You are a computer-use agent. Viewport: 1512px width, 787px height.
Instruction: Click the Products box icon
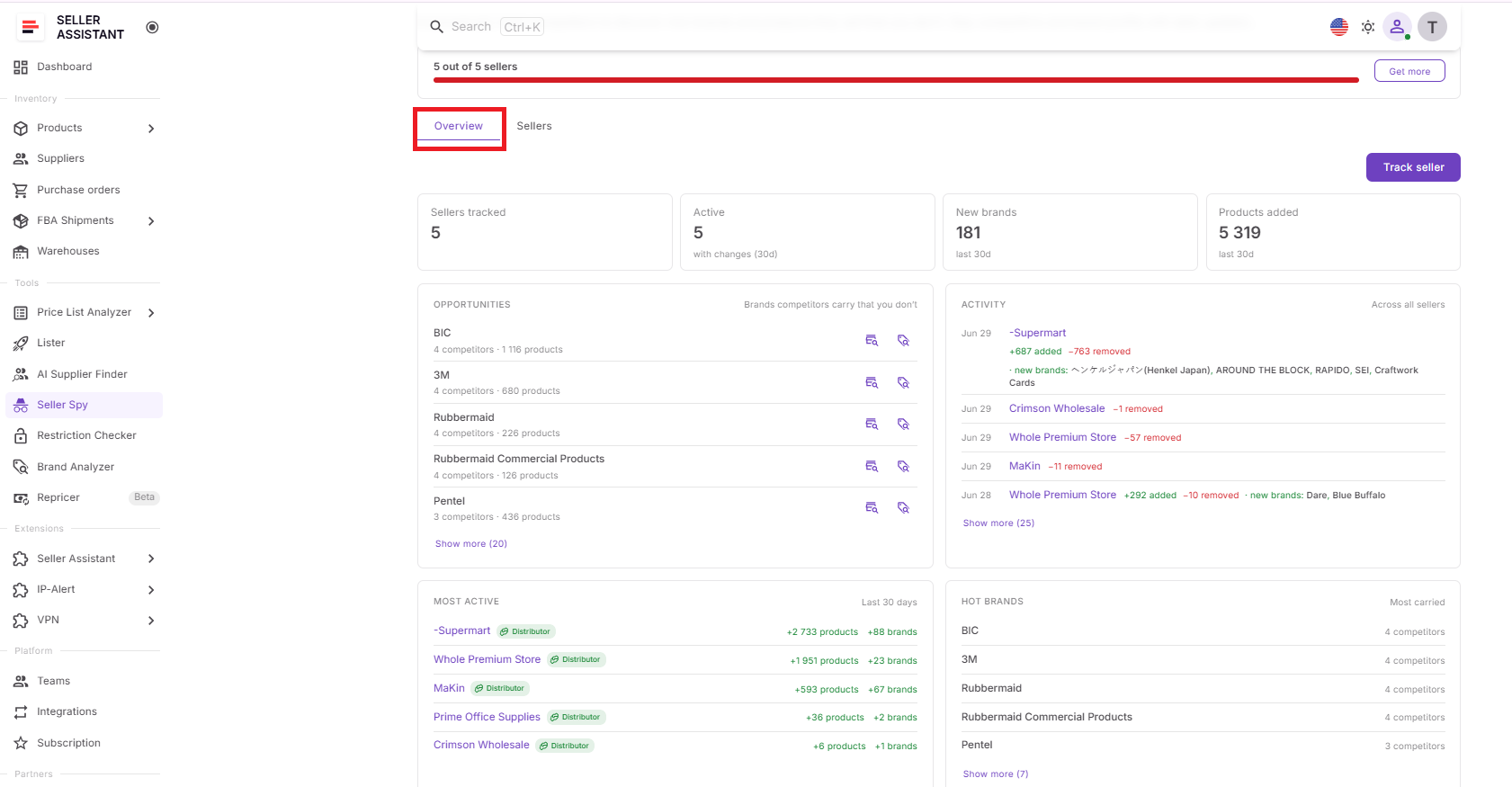[x=21, y=129]
